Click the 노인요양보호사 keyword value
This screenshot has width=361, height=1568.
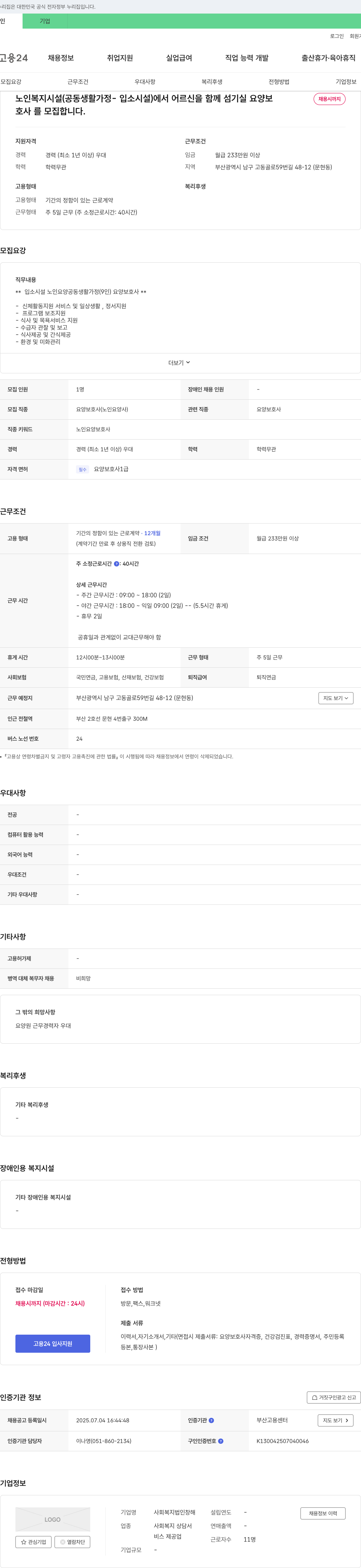click(x=93, y=429)
